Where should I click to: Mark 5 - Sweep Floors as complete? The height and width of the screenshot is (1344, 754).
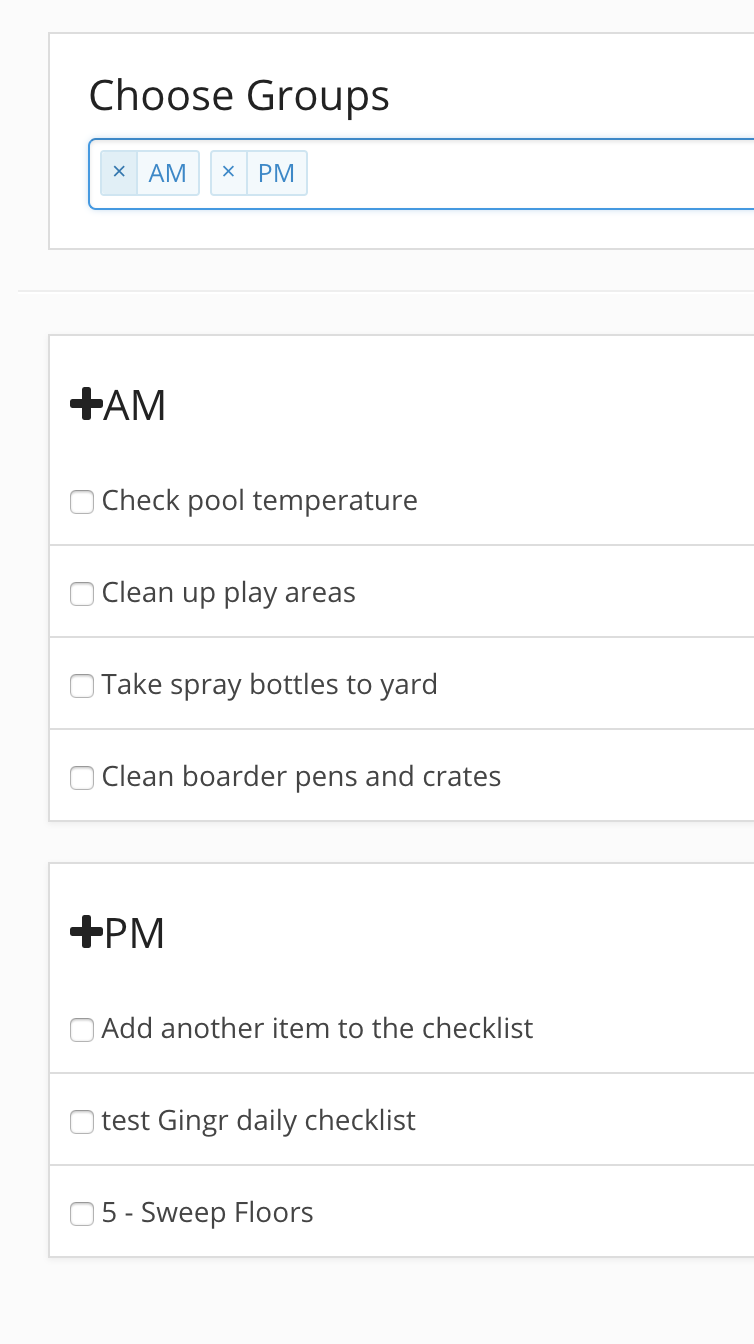pos(82,1213)
